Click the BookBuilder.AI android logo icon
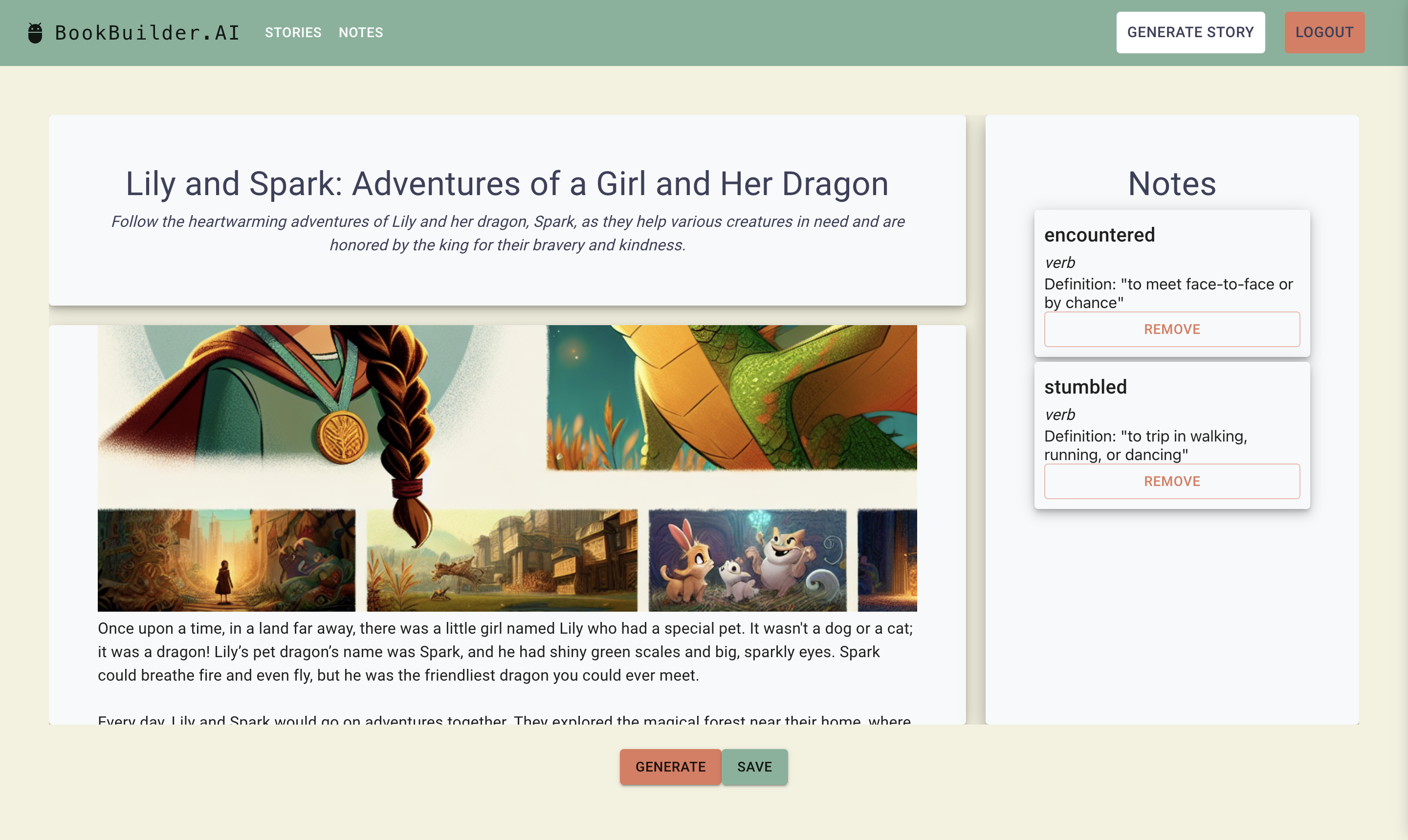 pyautogui.click(x=35, y=33)
